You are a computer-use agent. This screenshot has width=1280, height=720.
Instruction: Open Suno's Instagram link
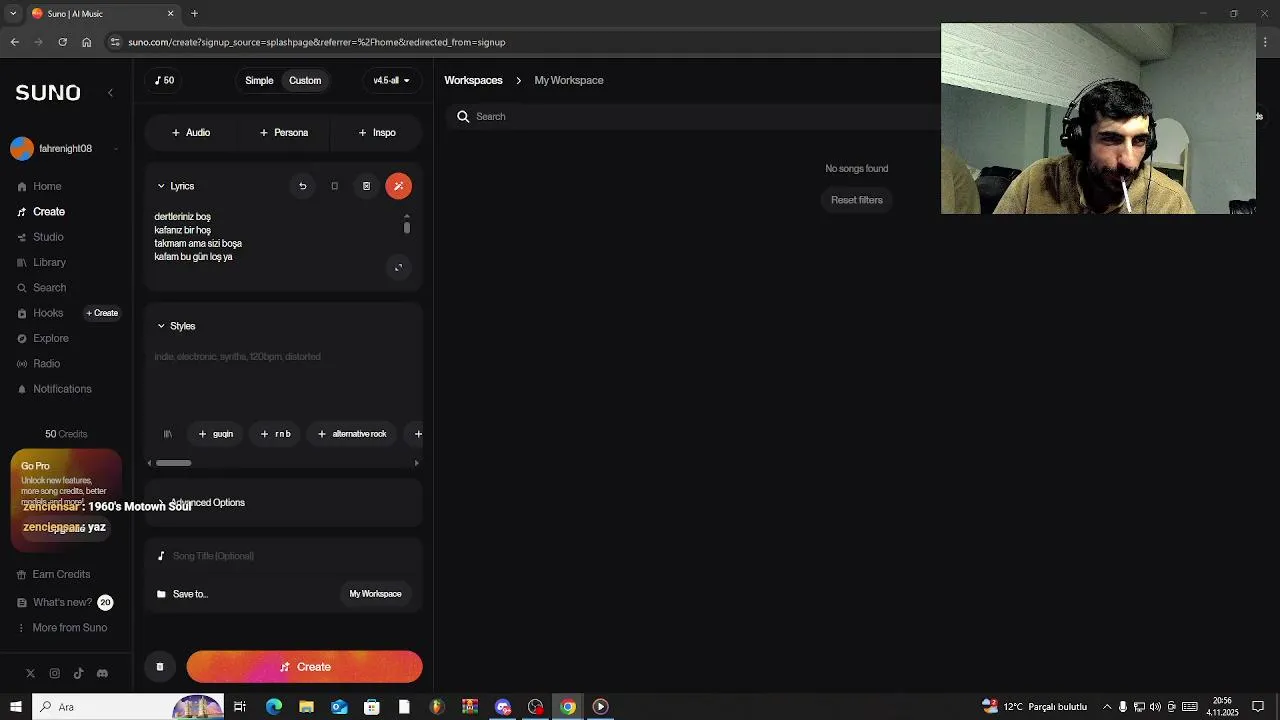coord(54,674)
